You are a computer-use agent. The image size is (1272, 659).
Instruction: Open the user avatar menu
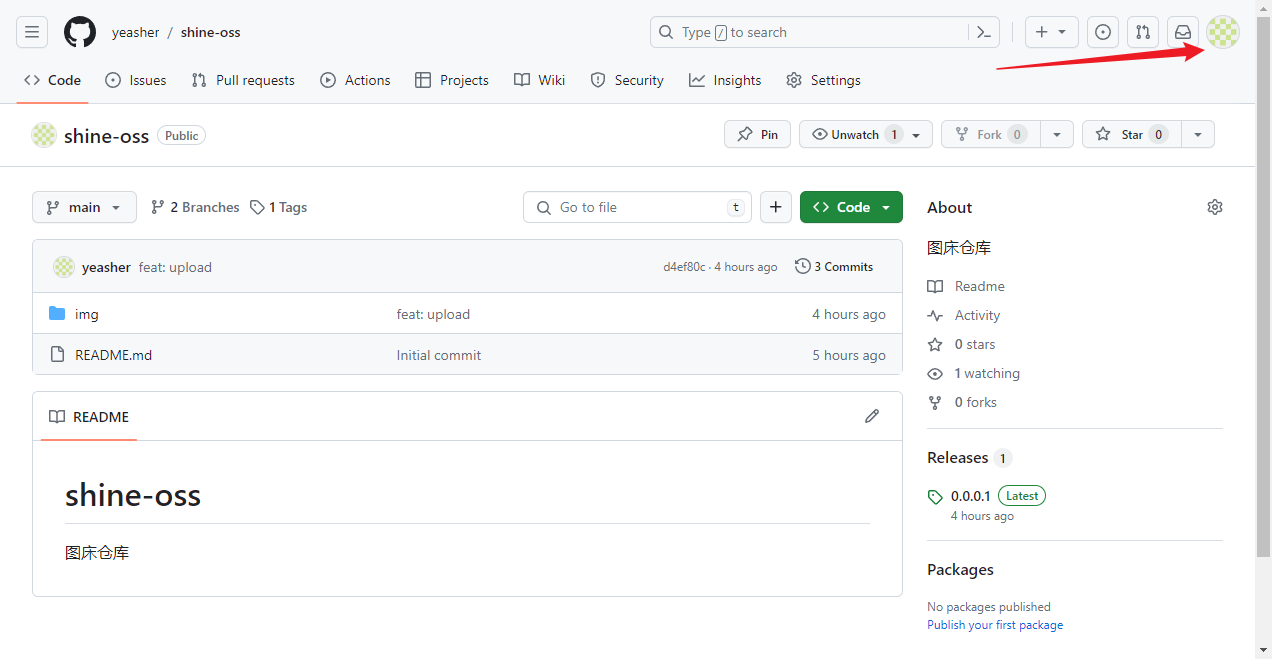tap(1223, 32)
